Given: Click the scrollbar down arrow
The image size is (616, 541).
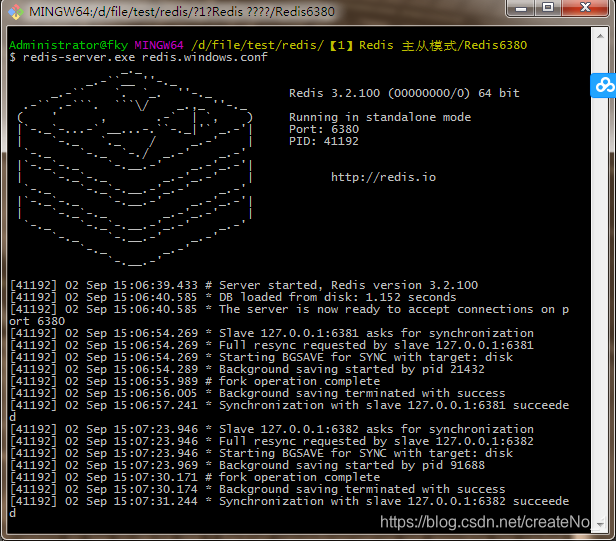Looking at the screenshot, I should coord(600,524).
